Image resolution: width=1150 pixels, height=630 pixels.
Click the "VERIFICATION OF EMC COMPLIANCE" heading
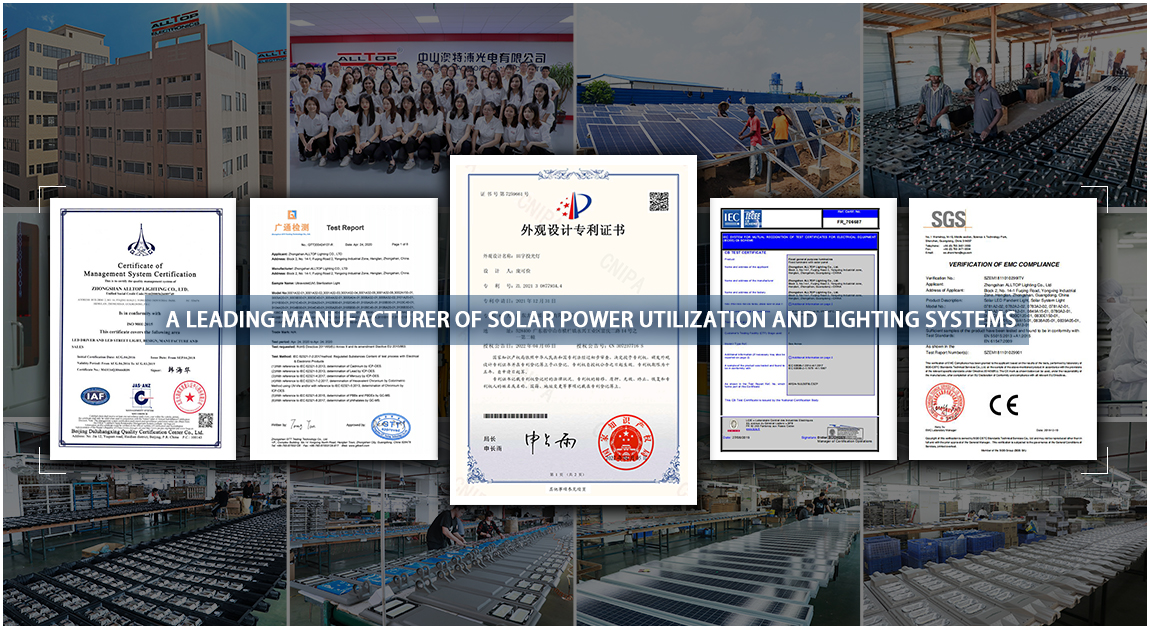(1003, 264)
